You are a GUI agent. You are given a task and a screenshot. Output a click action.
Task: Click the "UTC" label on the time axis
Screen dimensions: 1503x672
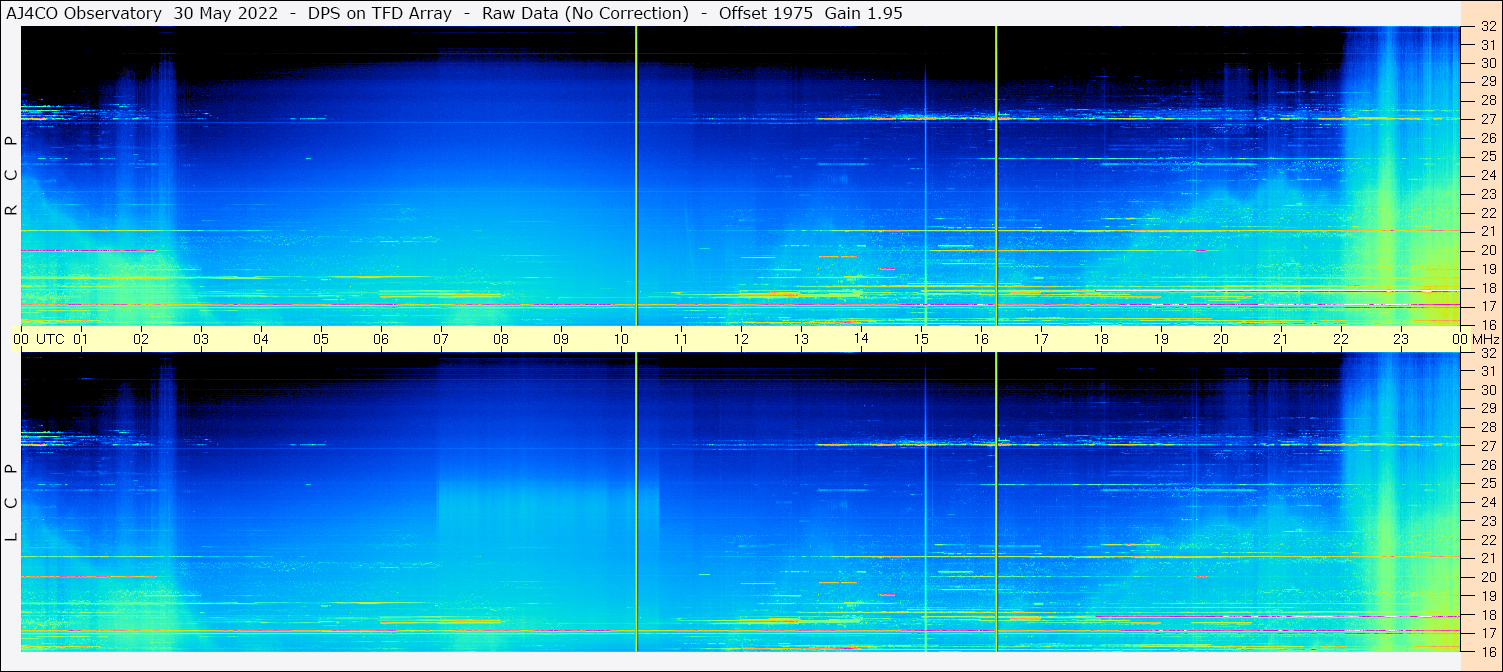click(x=50, y=339)
